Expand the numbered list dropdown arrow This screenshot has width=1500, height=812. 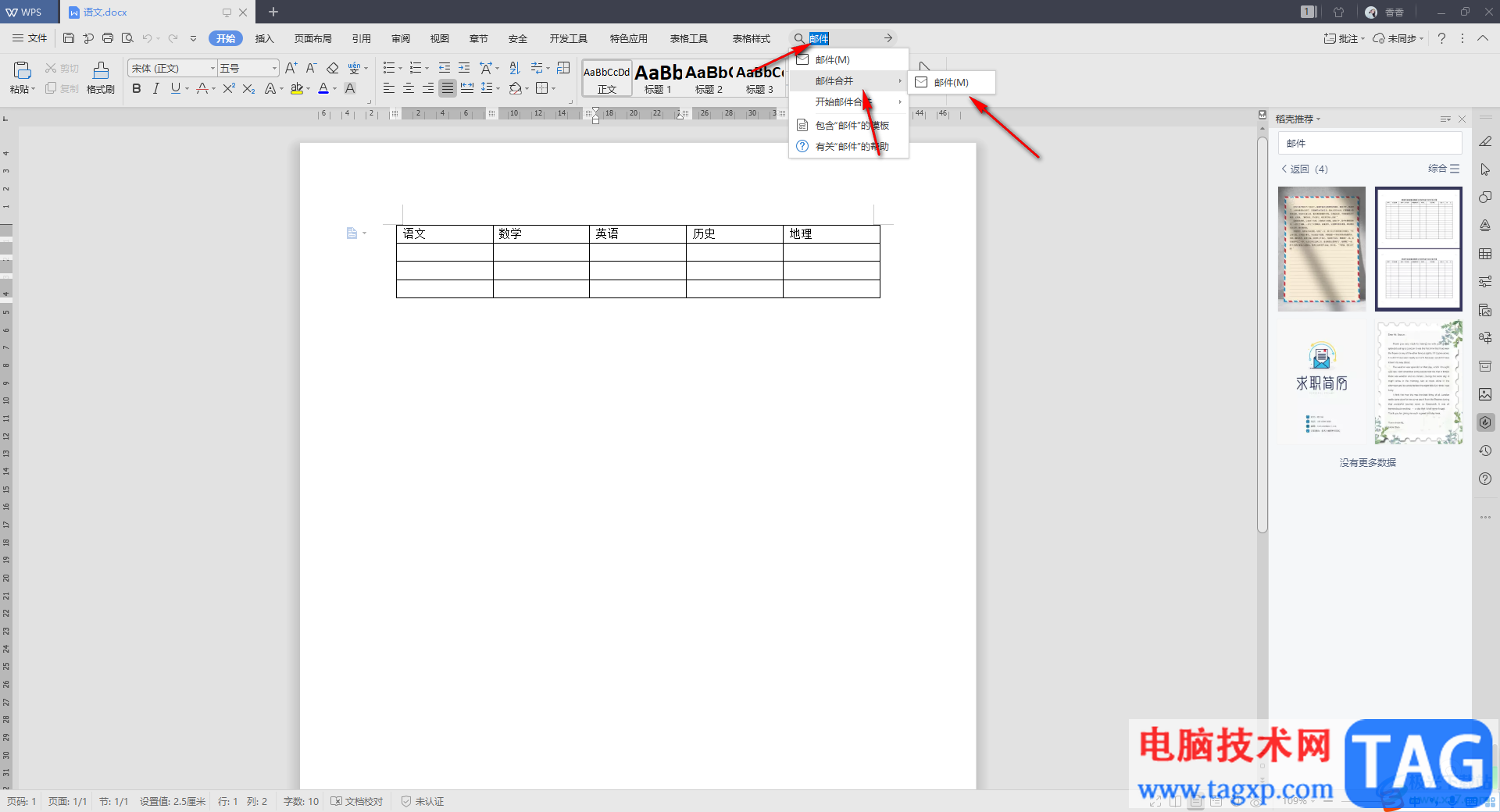pos(427,69)
